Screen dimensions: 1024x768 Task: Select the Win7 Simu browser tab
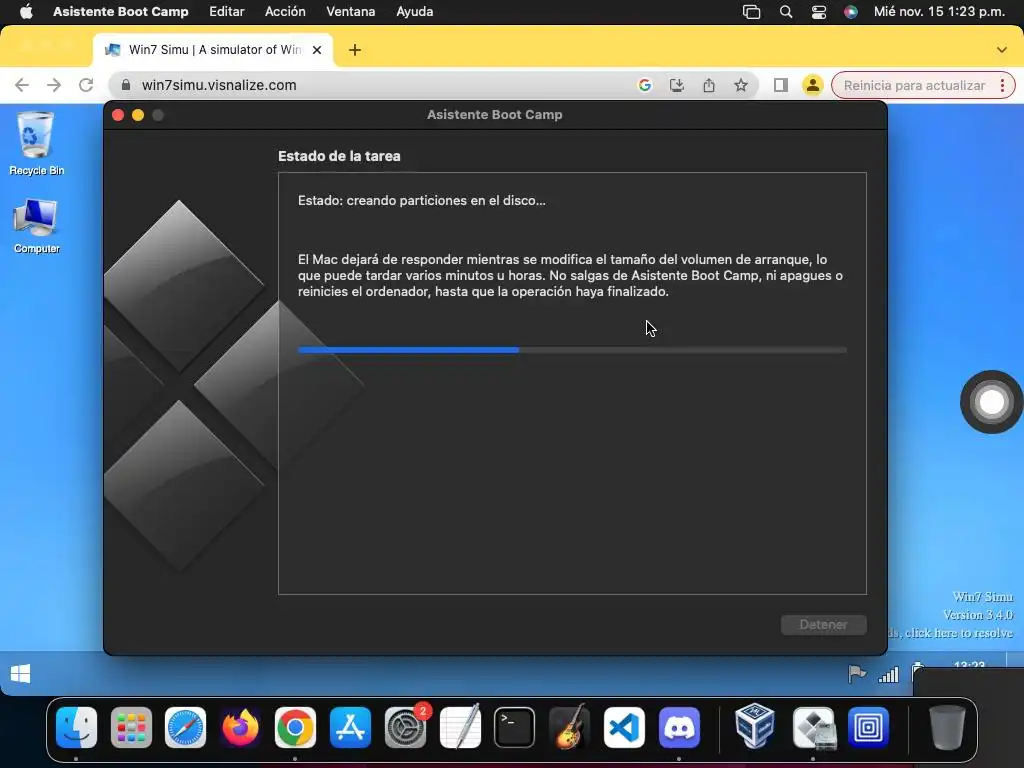214,50
